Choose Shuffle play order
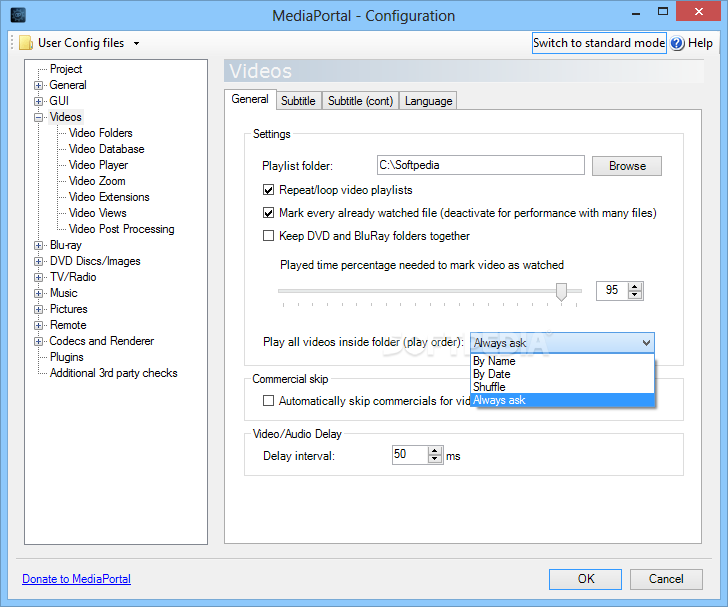This screenshot has height=607, width=728. [x=562, y=387]
